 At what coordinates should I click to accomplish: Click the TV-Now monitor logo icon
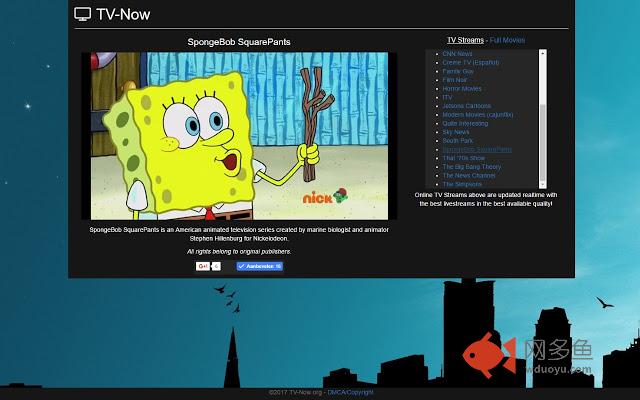(x=82, y=14)
